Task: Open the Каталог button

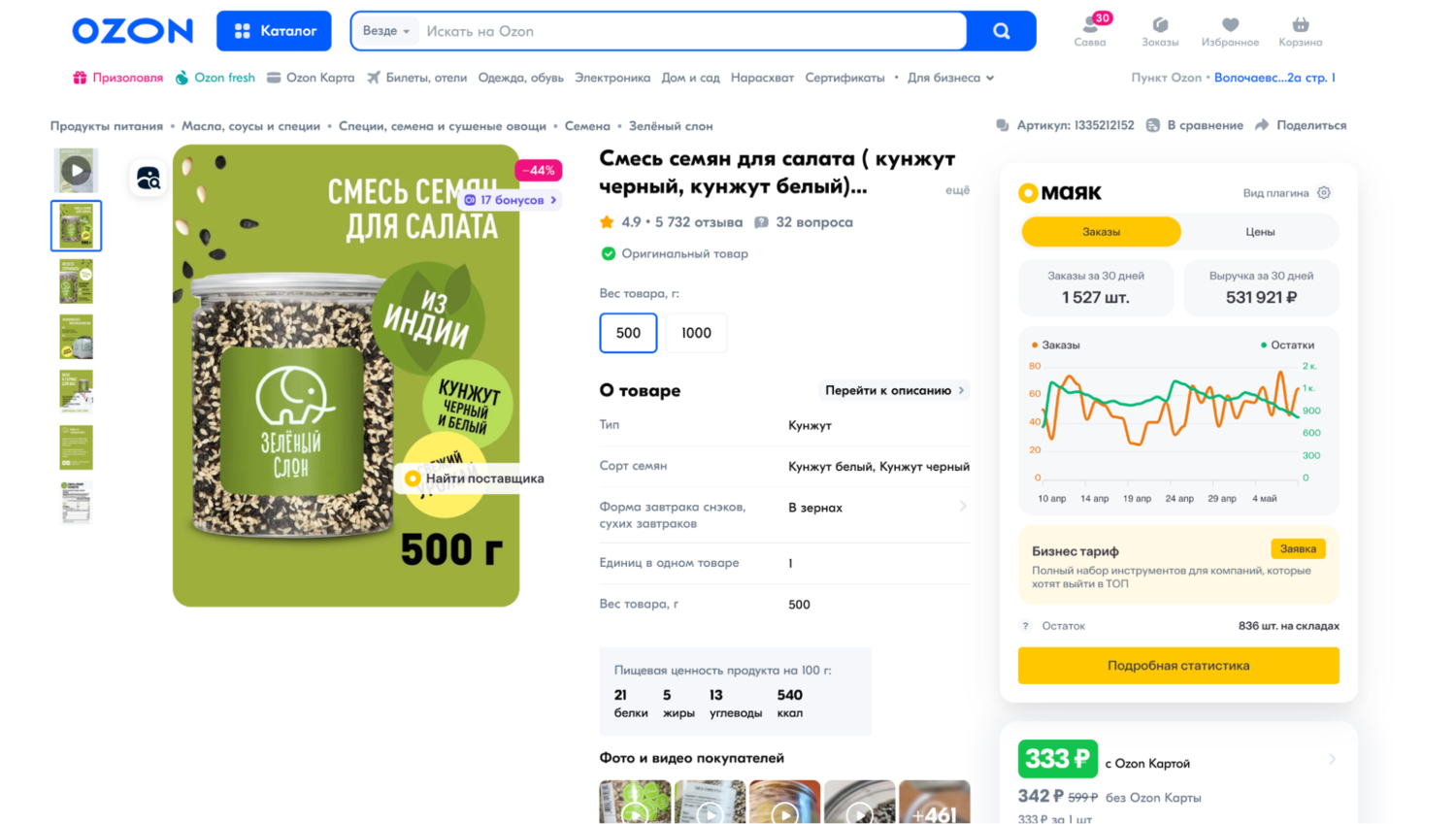Action: point(274,31)
